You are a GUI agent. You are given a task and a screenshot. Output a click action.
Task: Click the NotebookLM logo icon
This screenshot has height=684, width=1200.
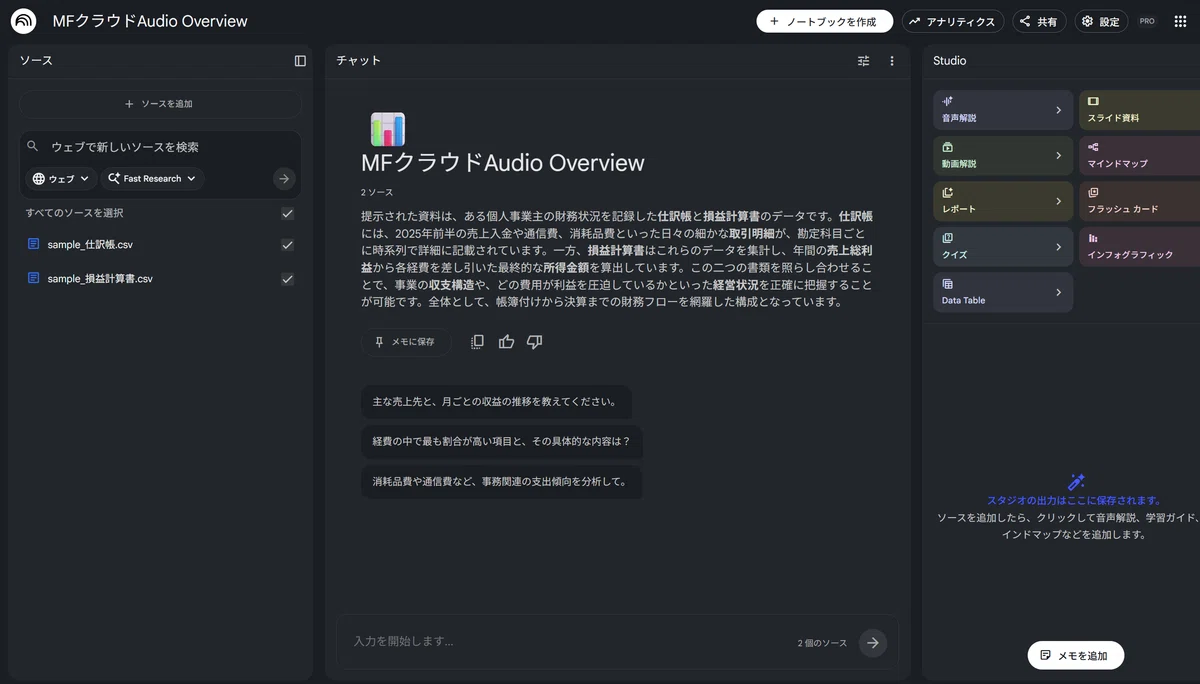(x=23, y=21)
